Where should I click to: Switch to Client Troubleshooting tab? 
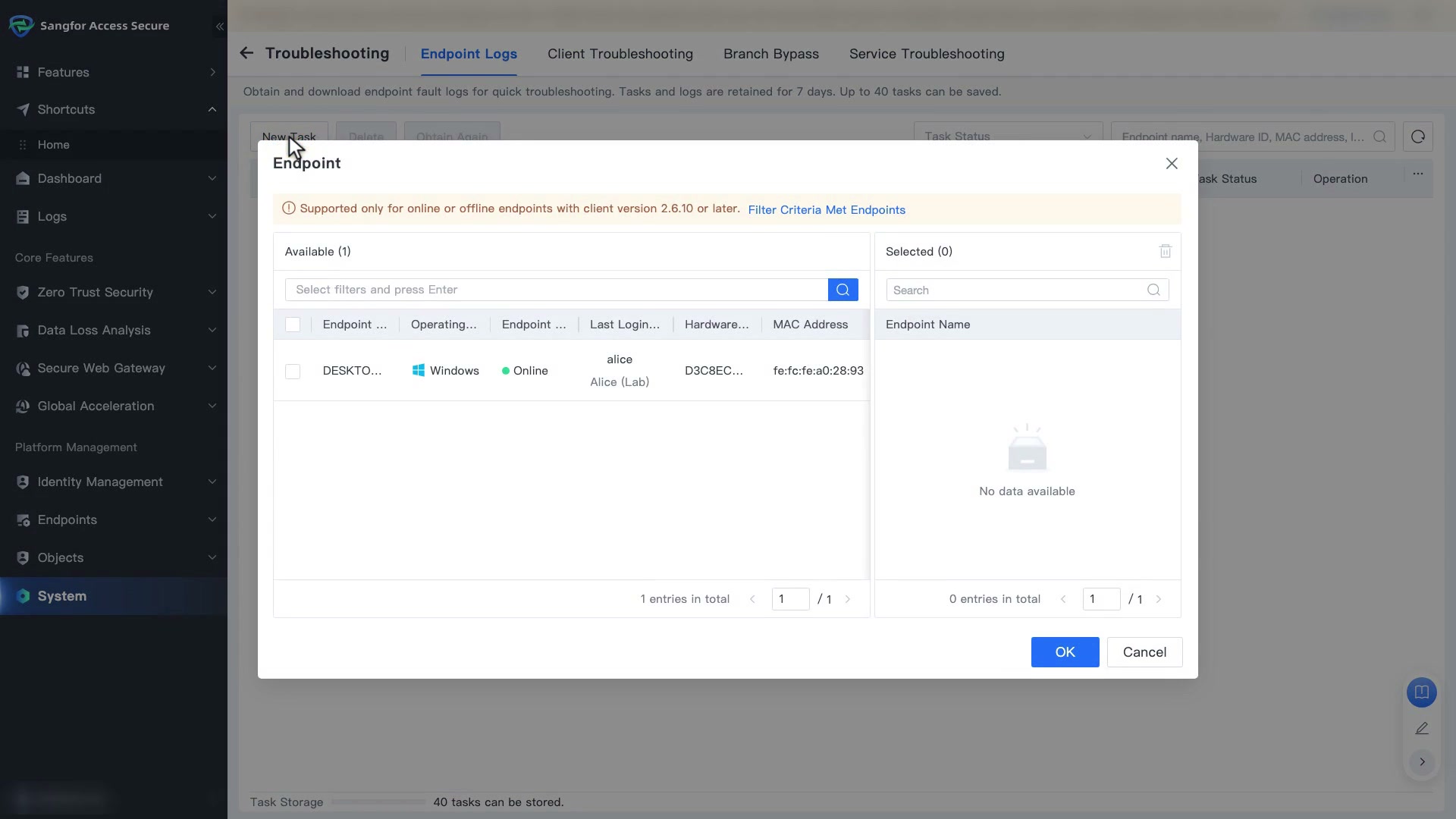point(620,54)
